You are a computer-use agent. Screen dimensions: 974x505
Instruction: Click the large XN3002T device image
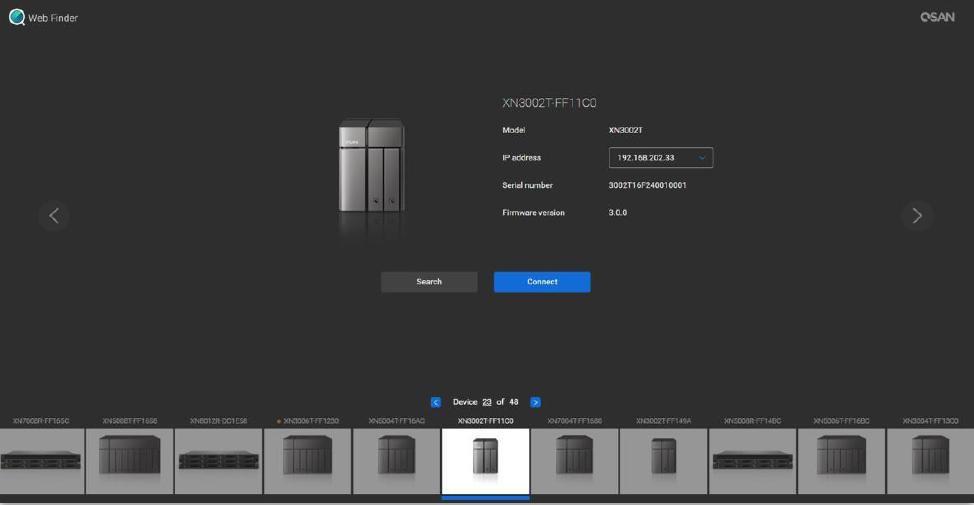click(x=371, y=166)
